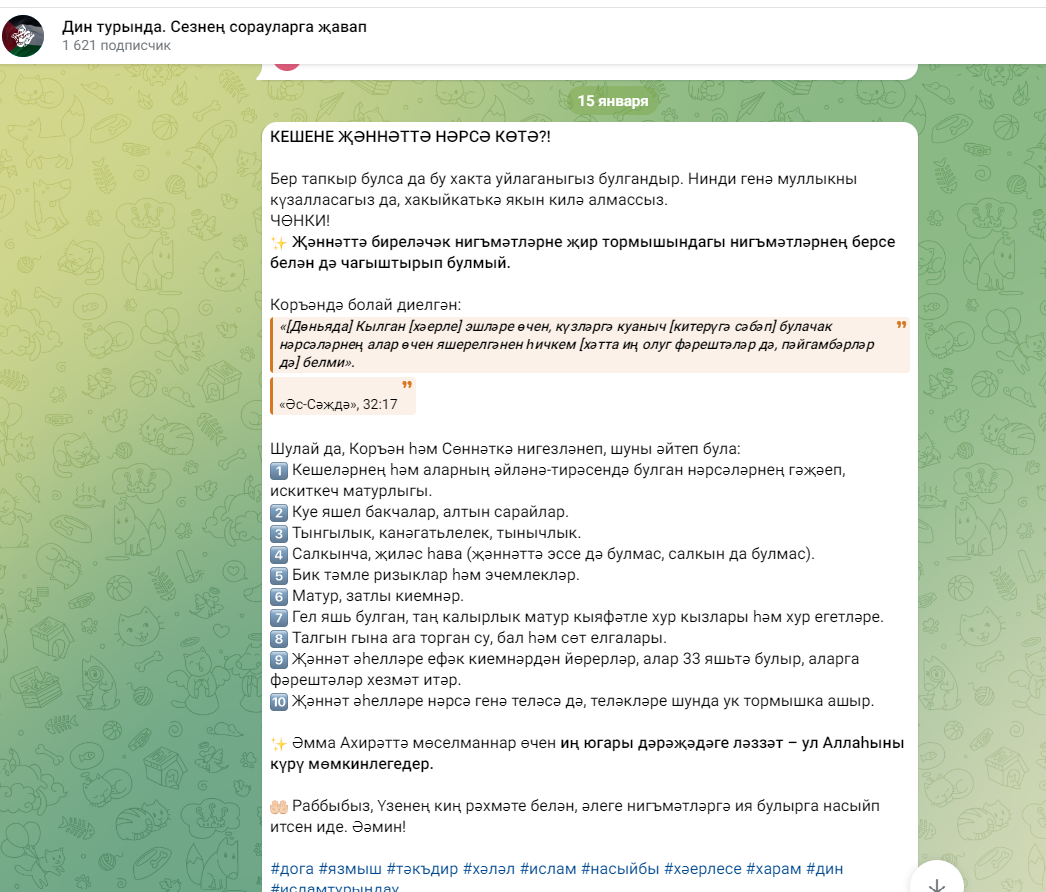Open hashtag #харам
Viewport: 1046px width, 892px height.
pos(773,869)
